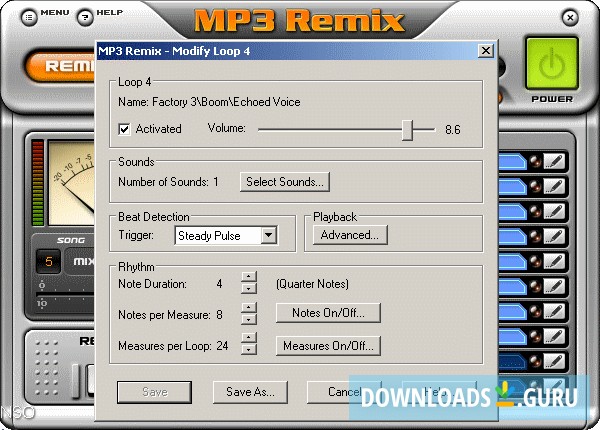Open the Measures On/Off... button
The width and height of the screenshot is (600, 430).
click(328, 346)
